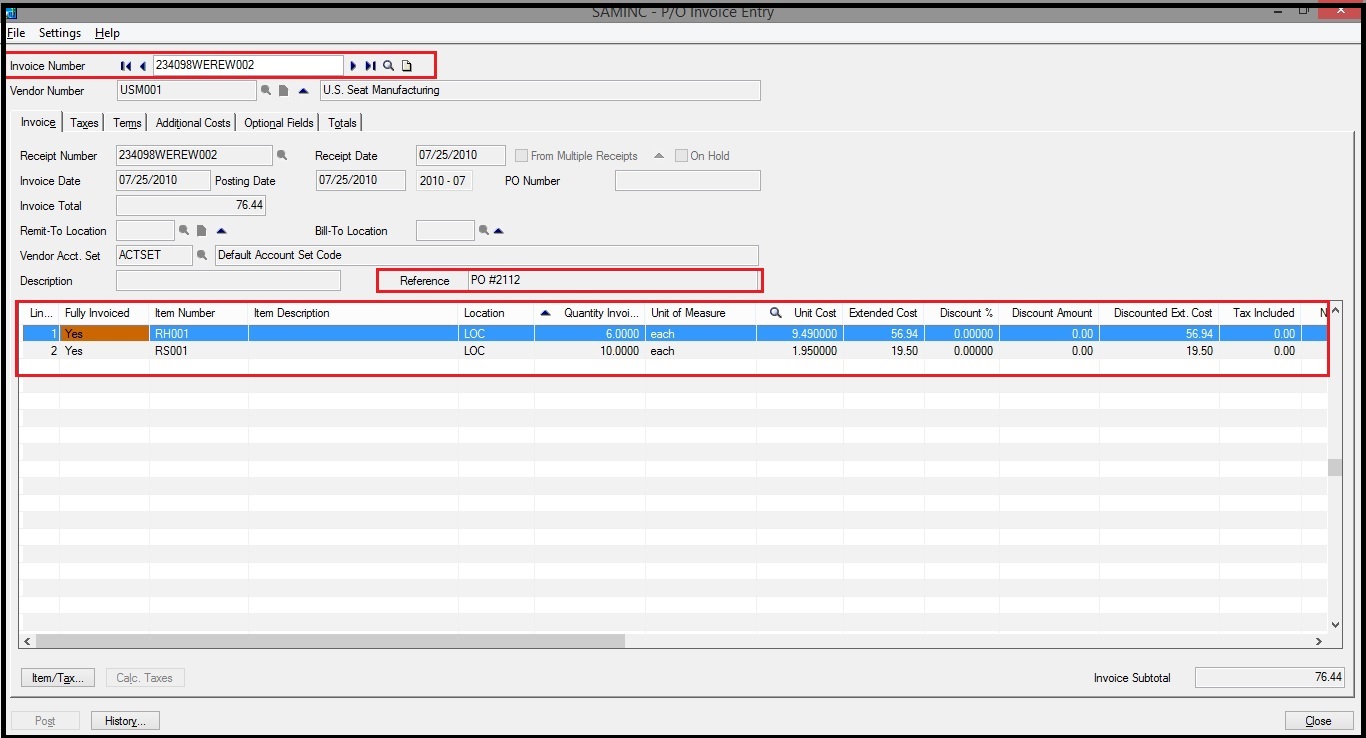Select item RS001 cell in grid
The width and height of the screenshot is (1366, 738).
(x=199, y=351)
